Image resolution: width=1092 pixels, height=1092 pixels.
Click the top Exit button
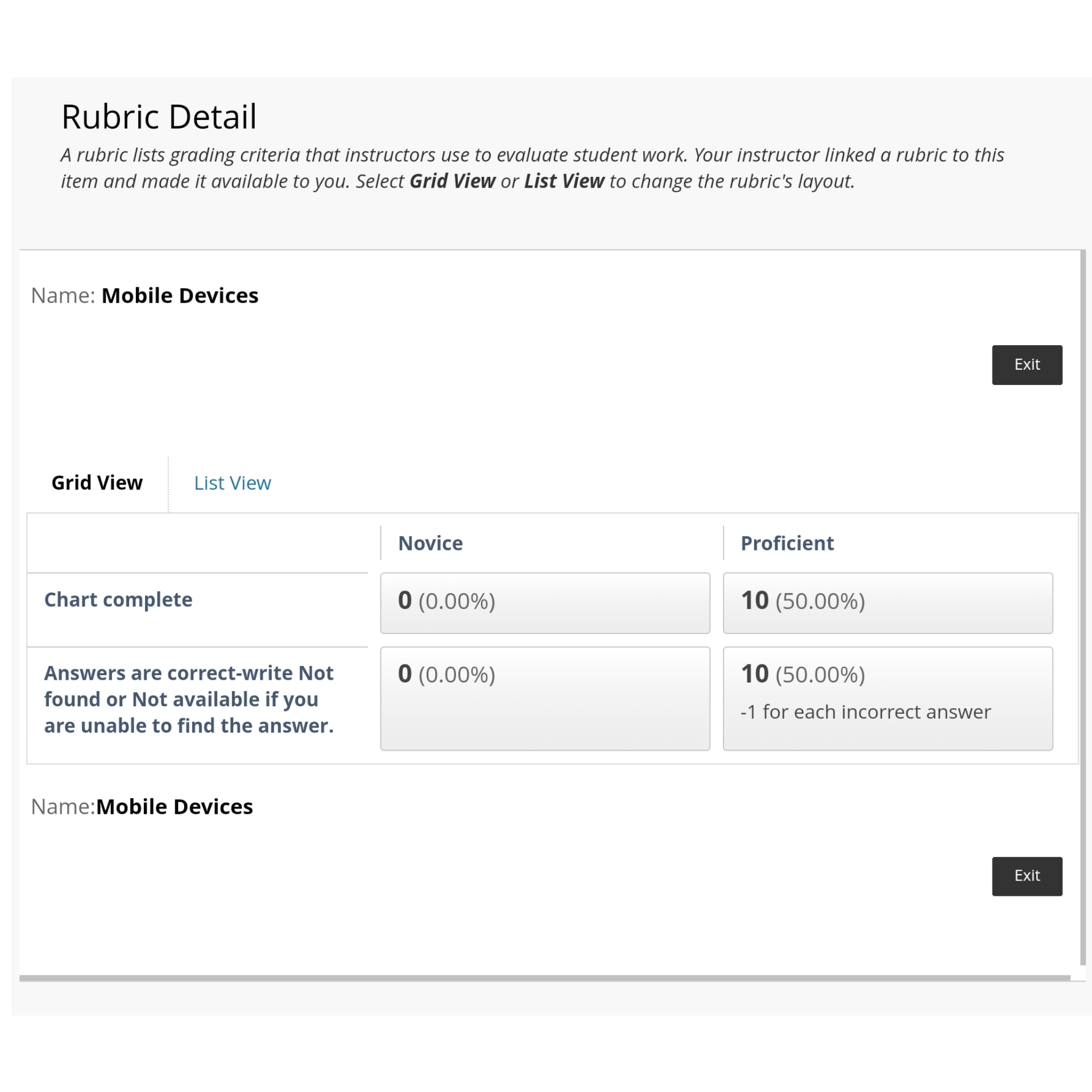[x=1027, y=365]
